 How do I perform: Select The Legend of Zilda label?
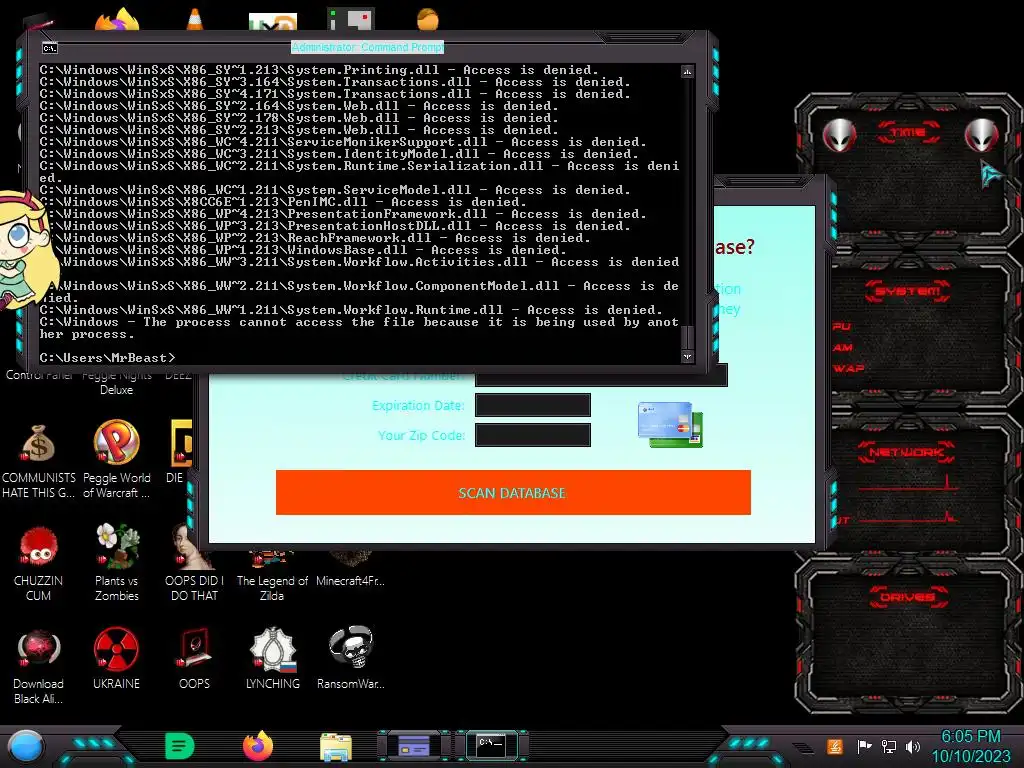pyautogui.click(x=272, y=588)
